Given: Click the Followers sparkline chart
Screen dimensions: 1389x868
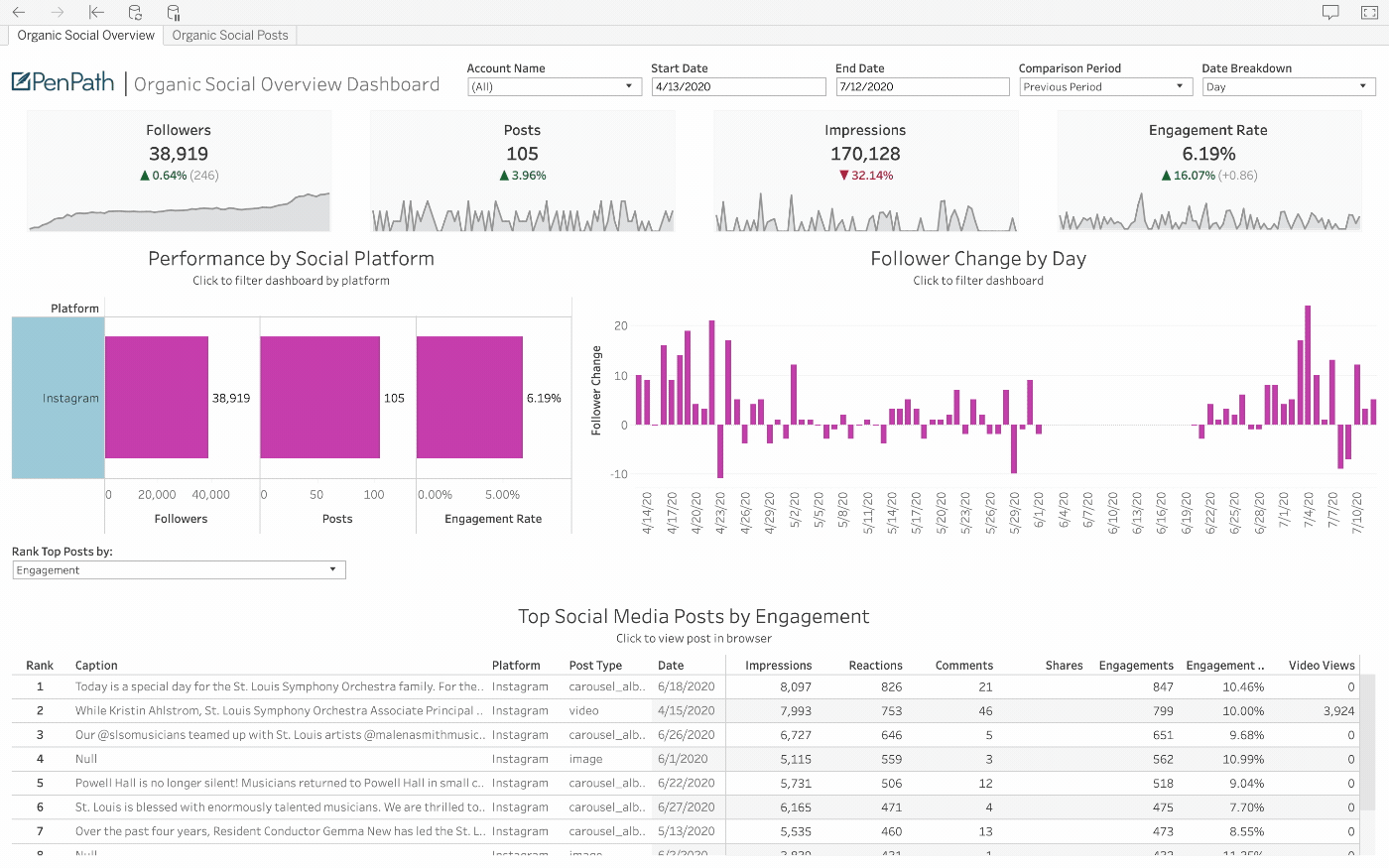Looking at the screenshot, I should point(179,212).
